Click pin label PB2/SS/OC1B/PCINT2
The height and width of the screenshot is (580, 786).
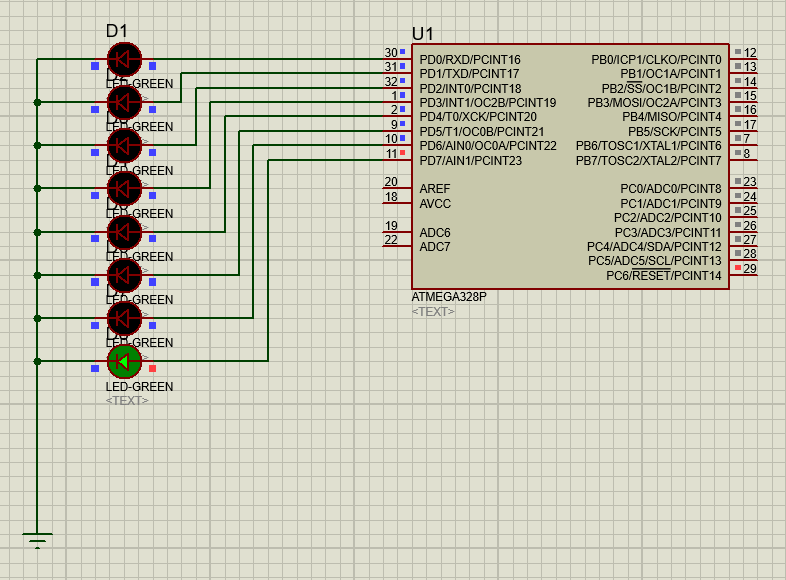pos(662,89)
